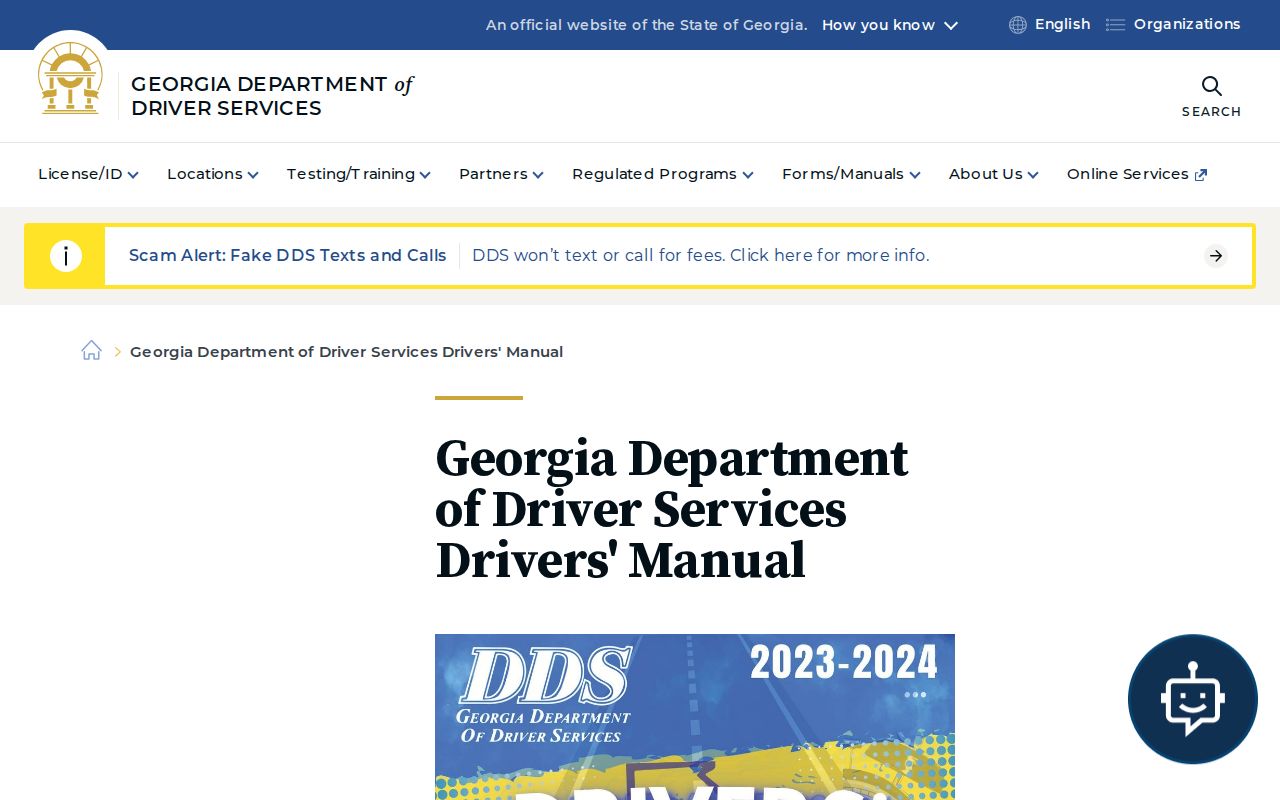The image size is (1280, 800).
Task: Click Scam Alert: Fake DDS Texts link
Action: pyautogui.click(x=288, y=256)
